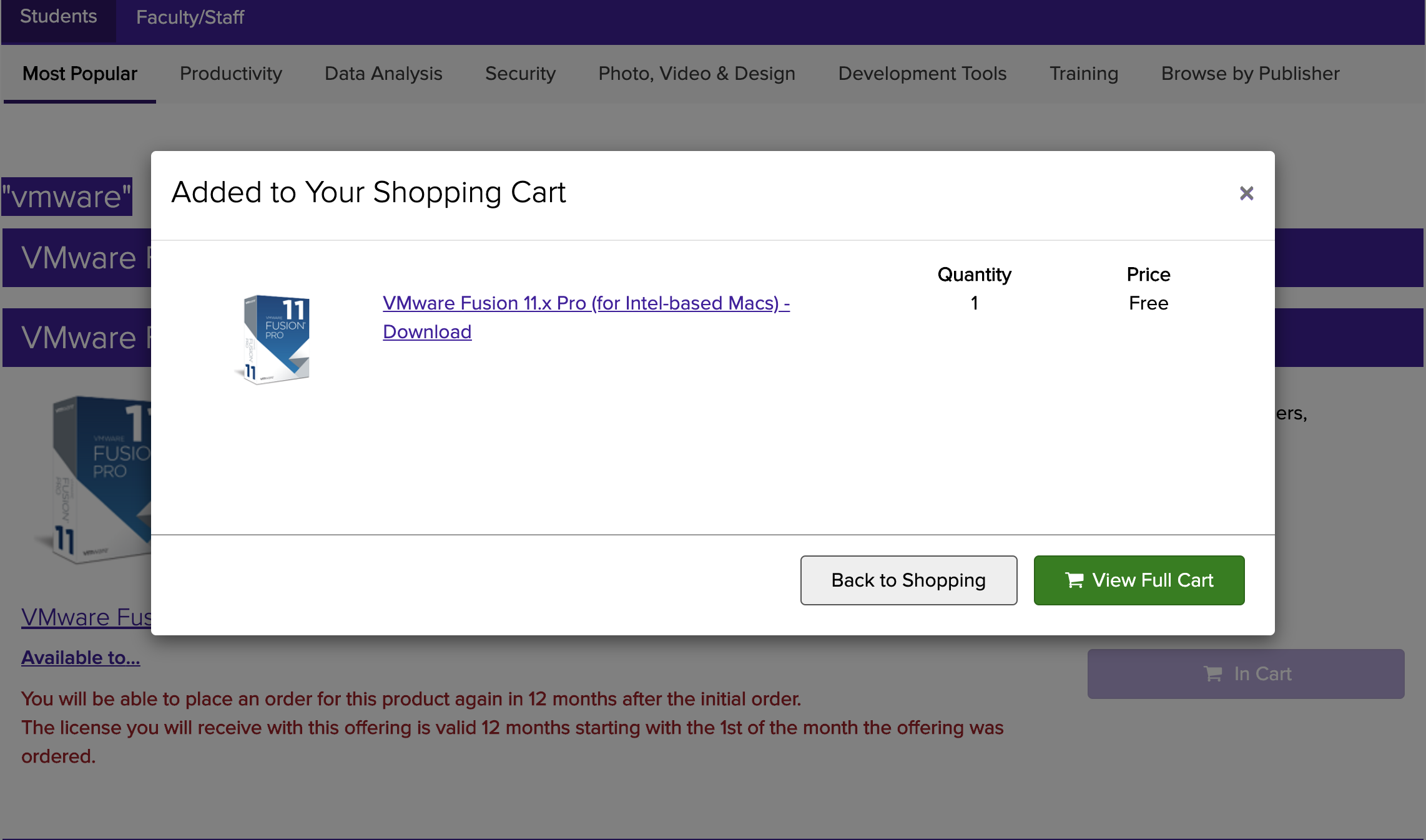Open the Most Popular category
Viewport: 1426px width, 840px height.
pyautogui.click(x=80, y=74)
